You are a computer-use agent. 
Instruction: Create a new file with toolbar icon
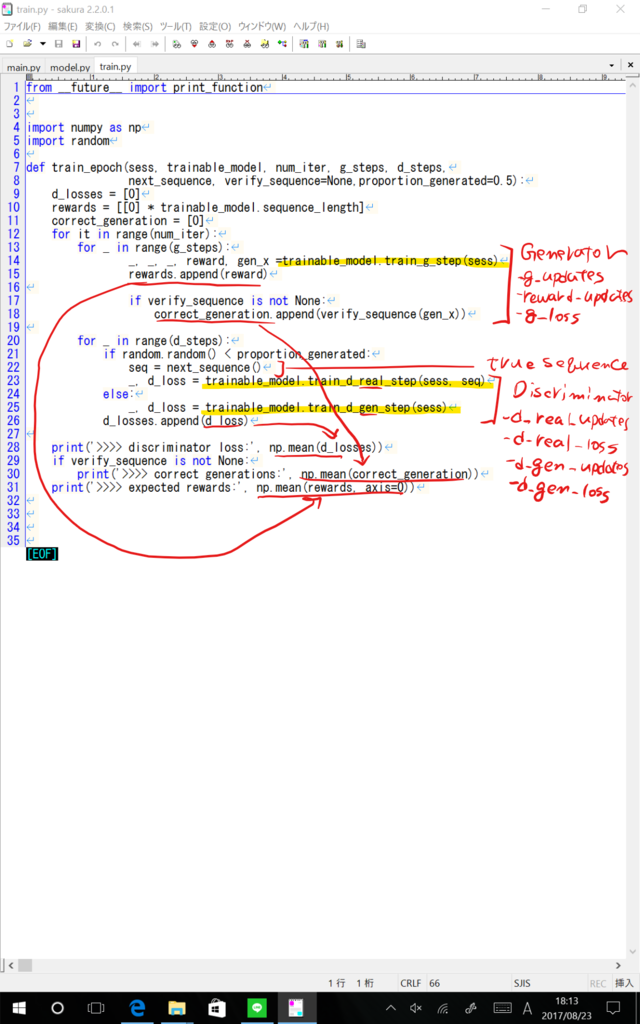point(9,44)
